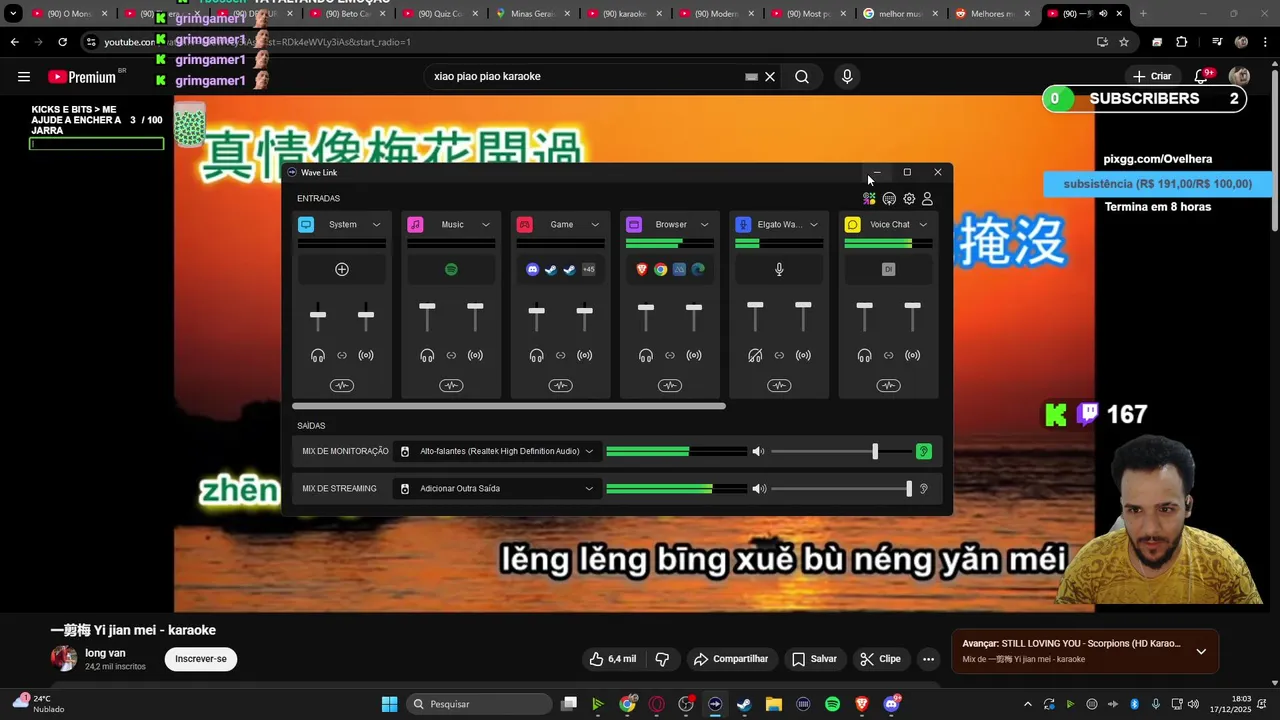The height and width of the screenshot is (720, 1280).
Task: Link the Browser channel faders
Action: tap(670, 355)
